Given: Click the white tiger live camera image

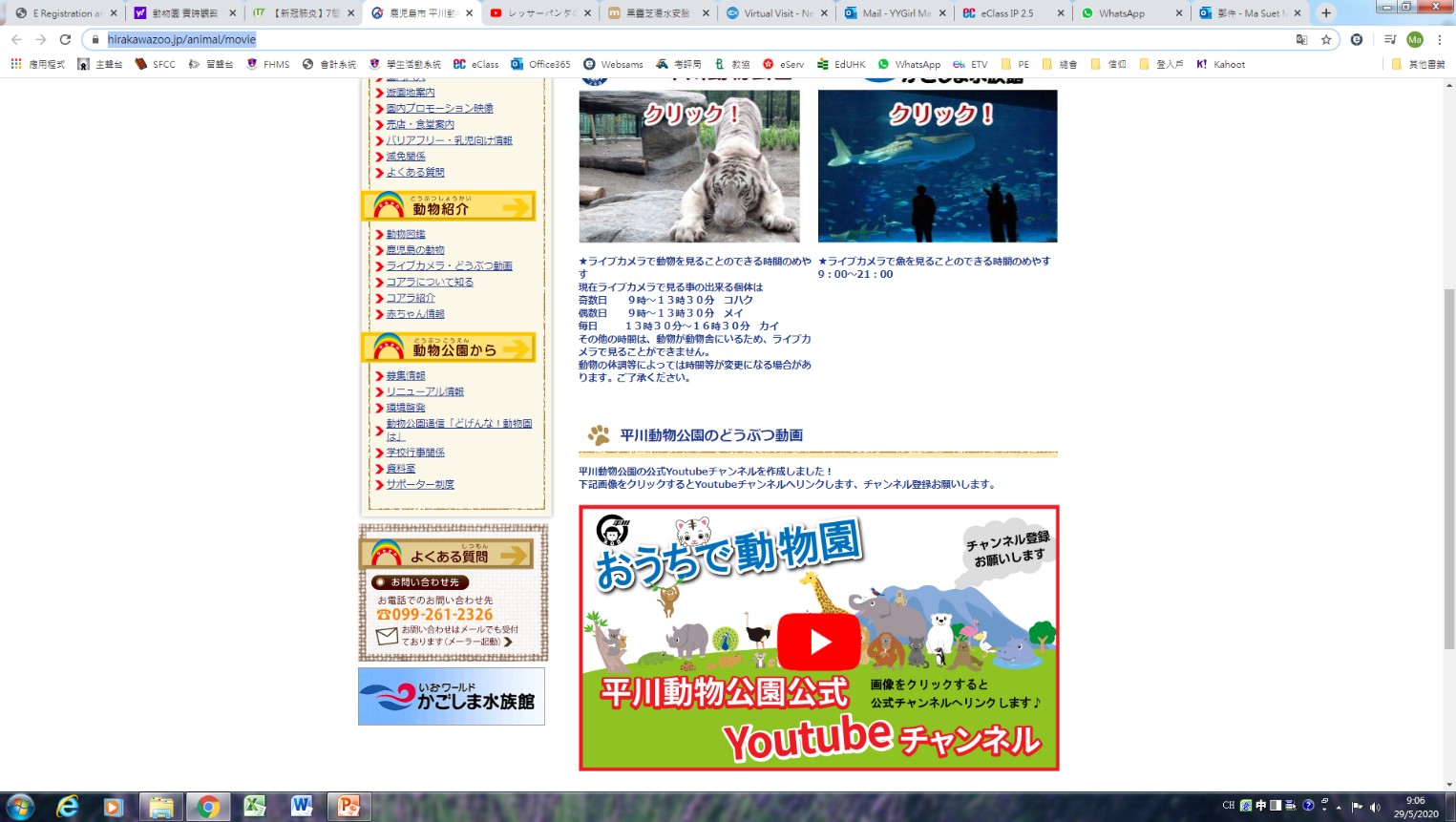Looking at the screenshot, I should [688, 166].
